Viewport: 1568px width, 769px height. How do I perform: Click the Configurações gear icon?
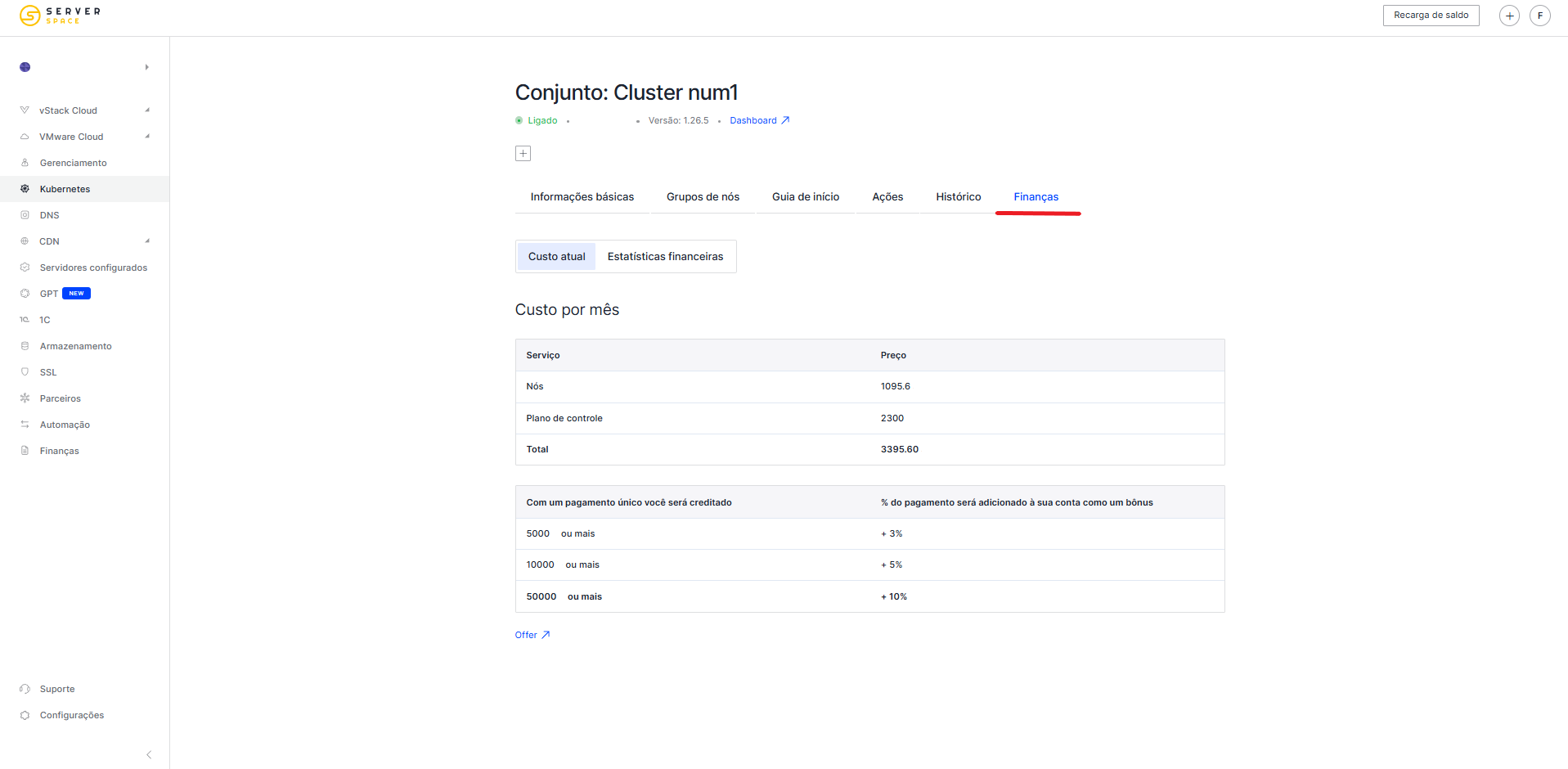tap(25, 715)
